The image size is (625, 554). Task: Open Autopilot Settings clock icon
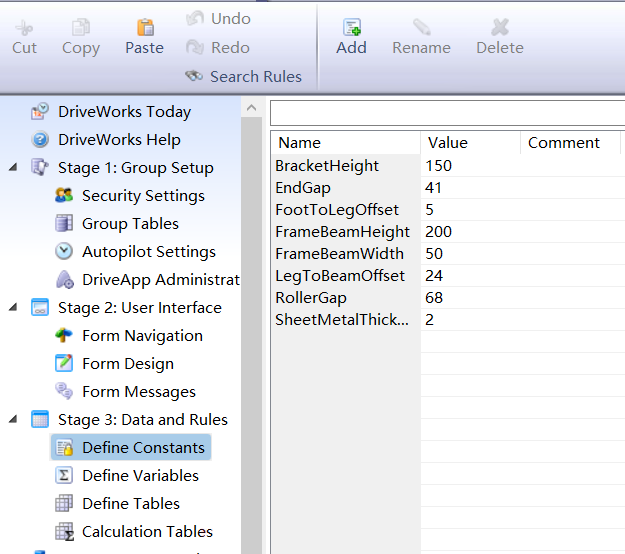point(64,252)
